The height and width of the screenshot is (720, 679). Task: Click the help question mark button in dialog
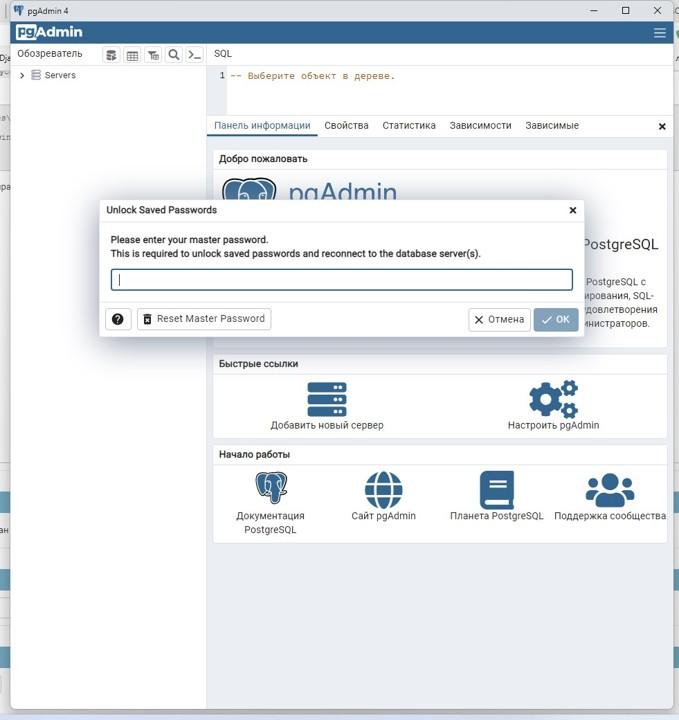(118, 319)
